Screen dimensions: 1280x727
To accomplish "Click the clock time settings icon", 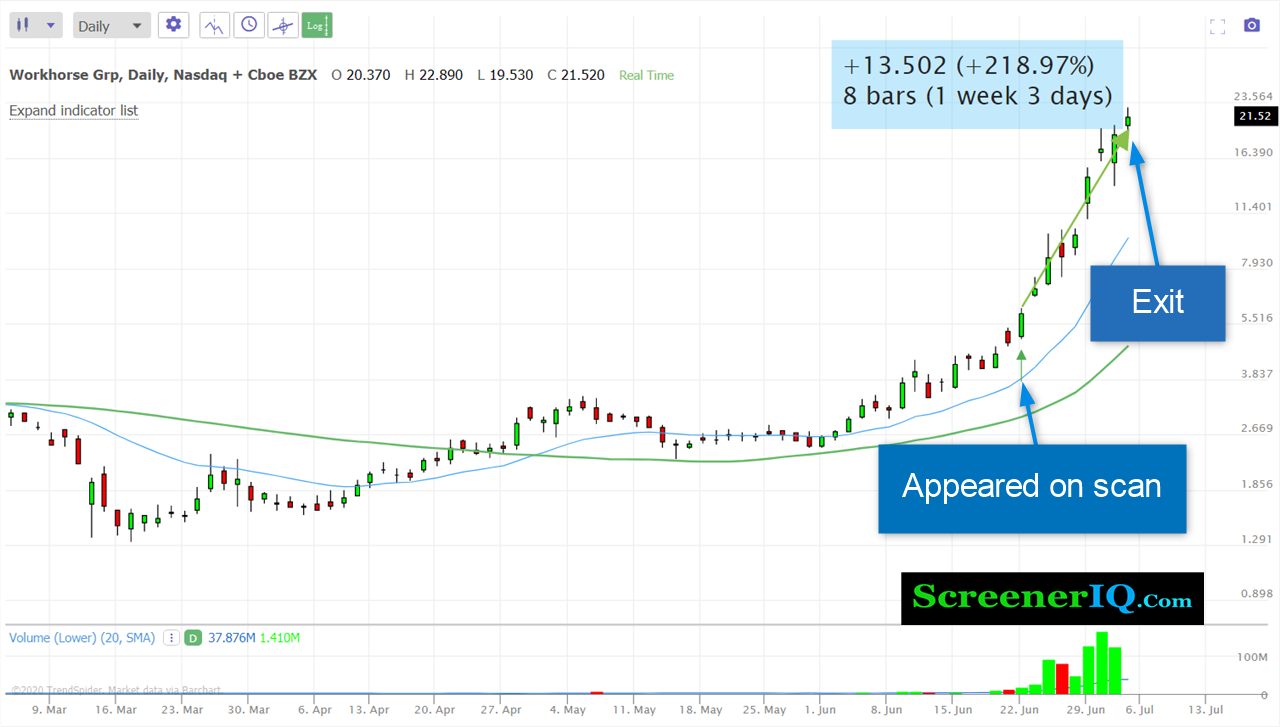I will 249,26.
